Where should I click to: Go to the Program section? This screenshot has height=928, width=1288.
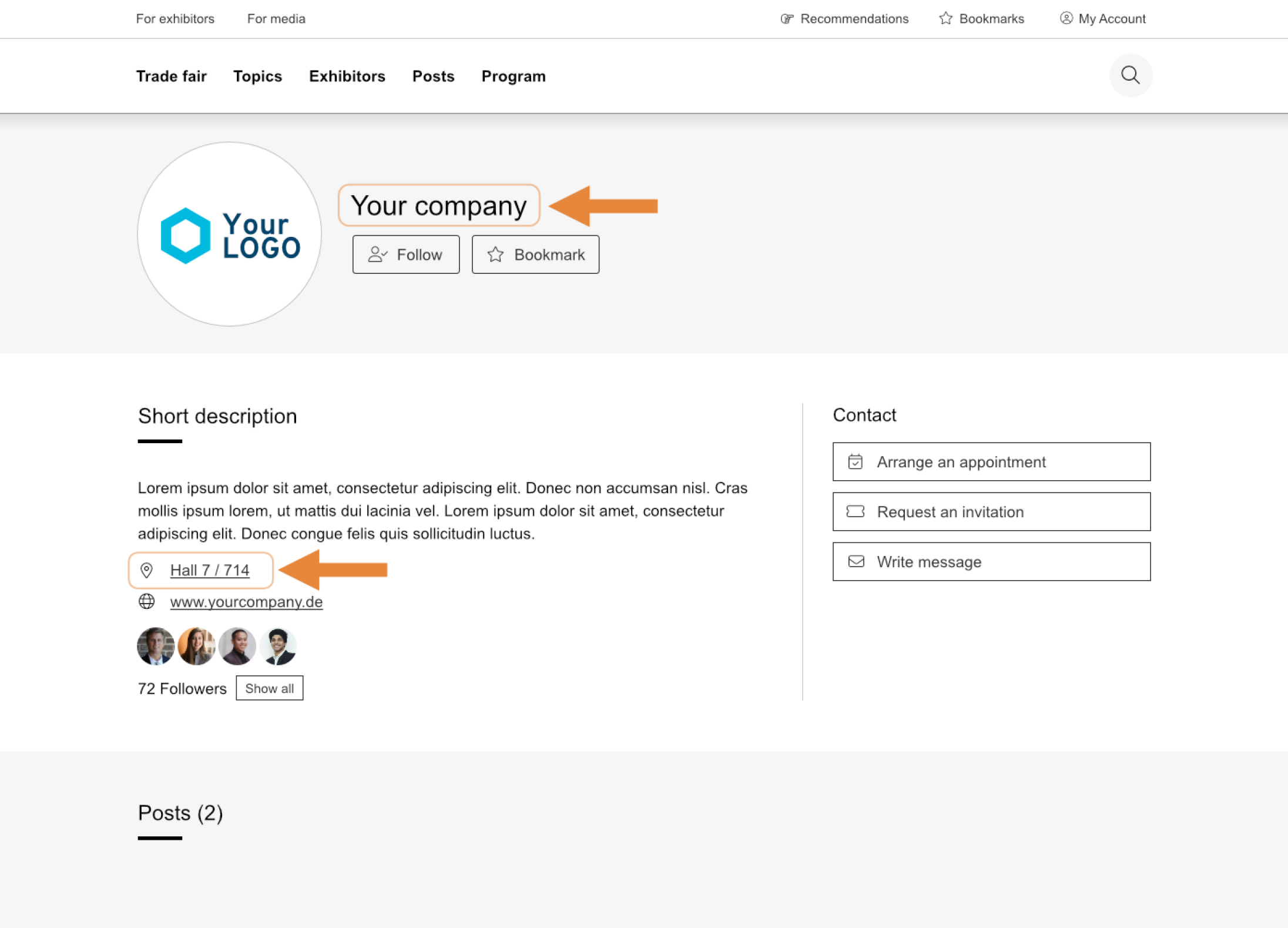[x=514, y=76]
